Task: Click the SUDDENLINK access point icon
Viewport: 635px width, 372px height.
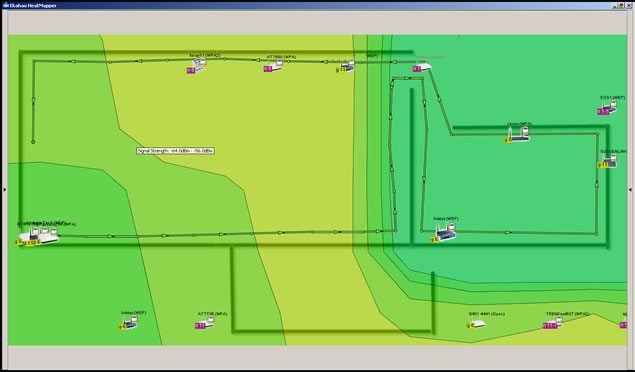Action: click(607, 161)
